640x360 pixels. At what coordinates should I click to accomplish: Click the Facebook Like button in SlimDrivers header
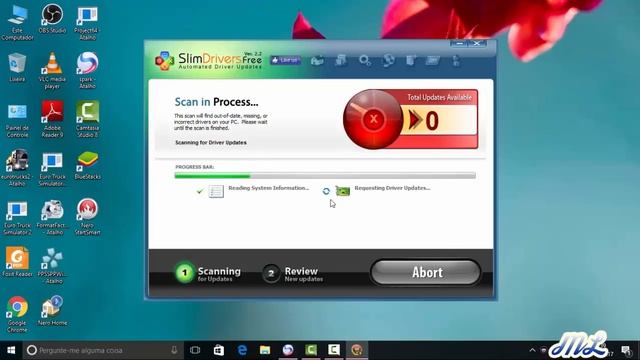pos(285,60)
